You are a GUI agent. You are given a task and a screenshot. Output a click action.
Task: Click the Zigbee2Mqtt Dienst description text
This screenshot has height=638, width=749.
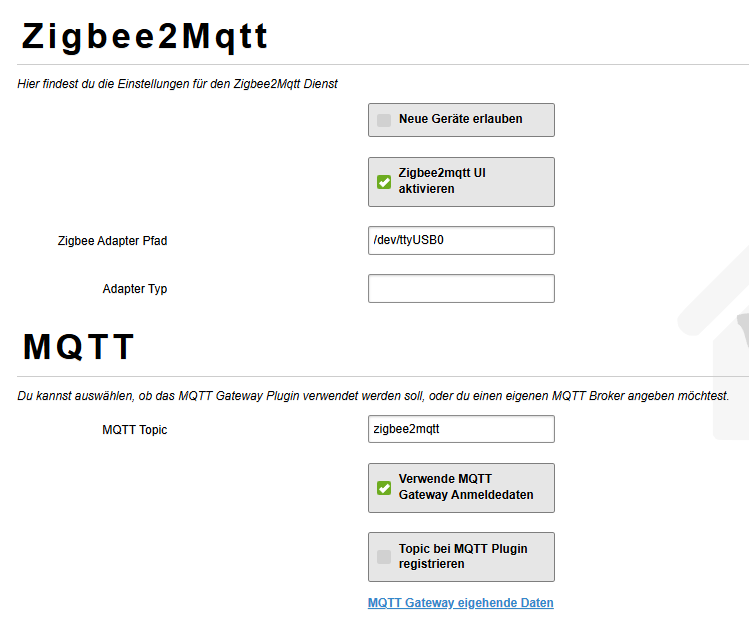178,84
